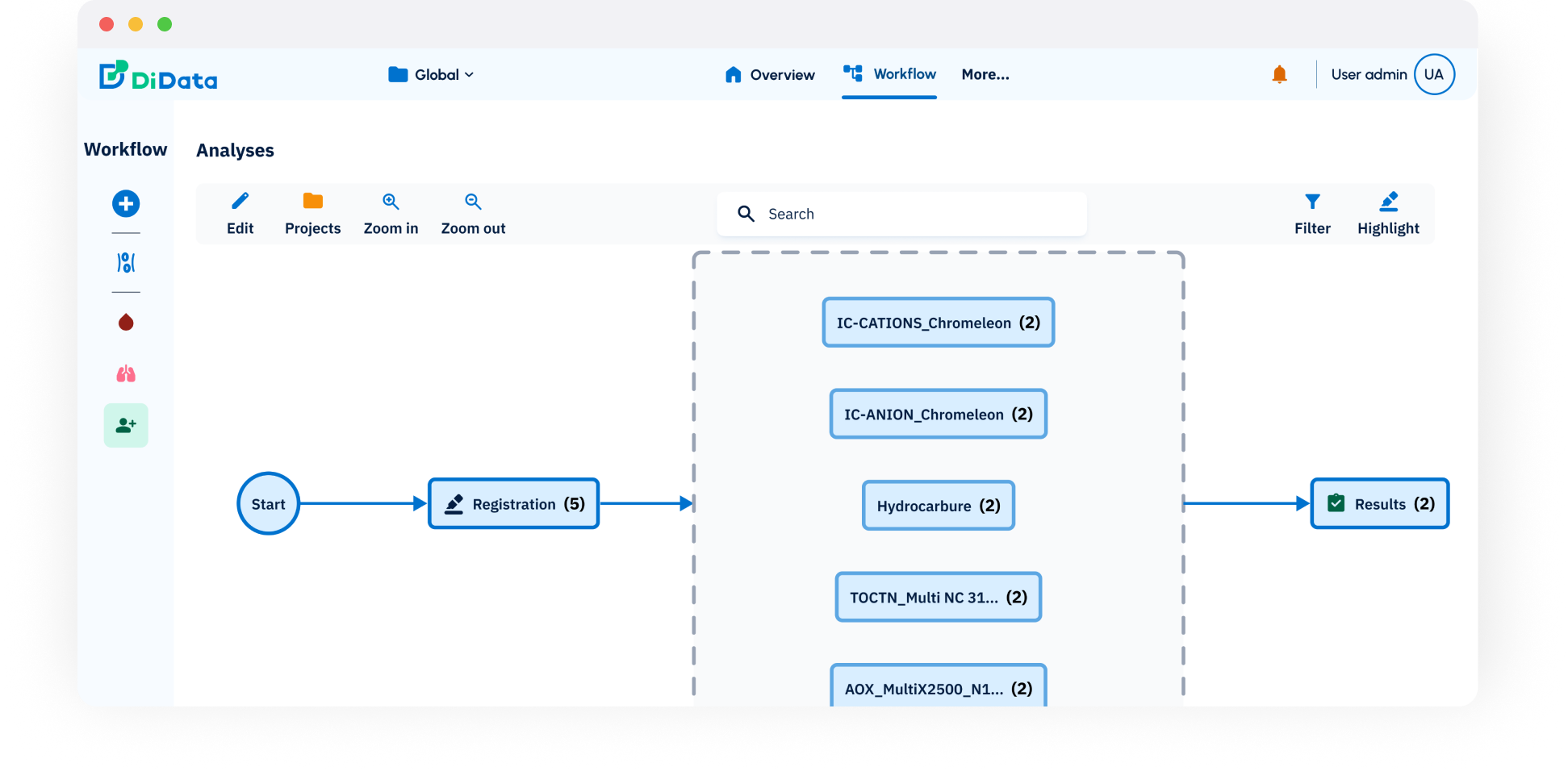The width and height of the screenshot is (1568, 771).
Task: Click the blue plus add icon in sidebar
Action: coord(126,203)
